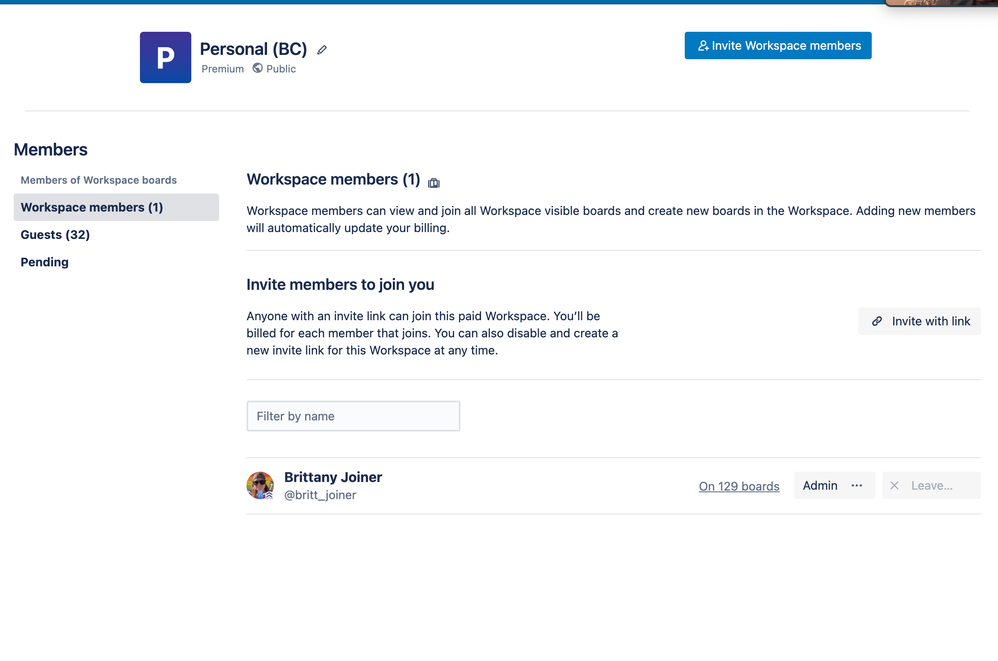Click Brittany Joiner member name
998x661 pixels.
[333, 477]
